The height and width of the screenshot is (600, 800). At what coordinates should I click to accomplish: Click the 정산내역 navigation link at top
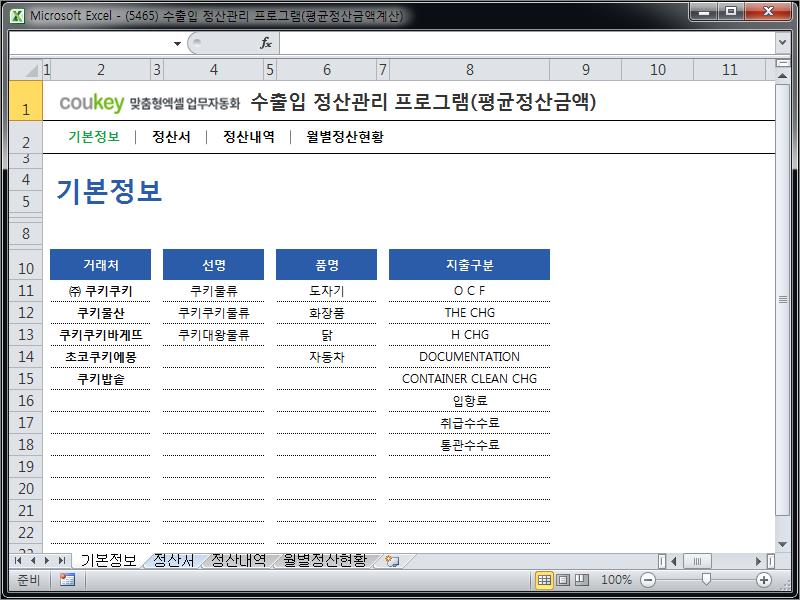[249, 137]
